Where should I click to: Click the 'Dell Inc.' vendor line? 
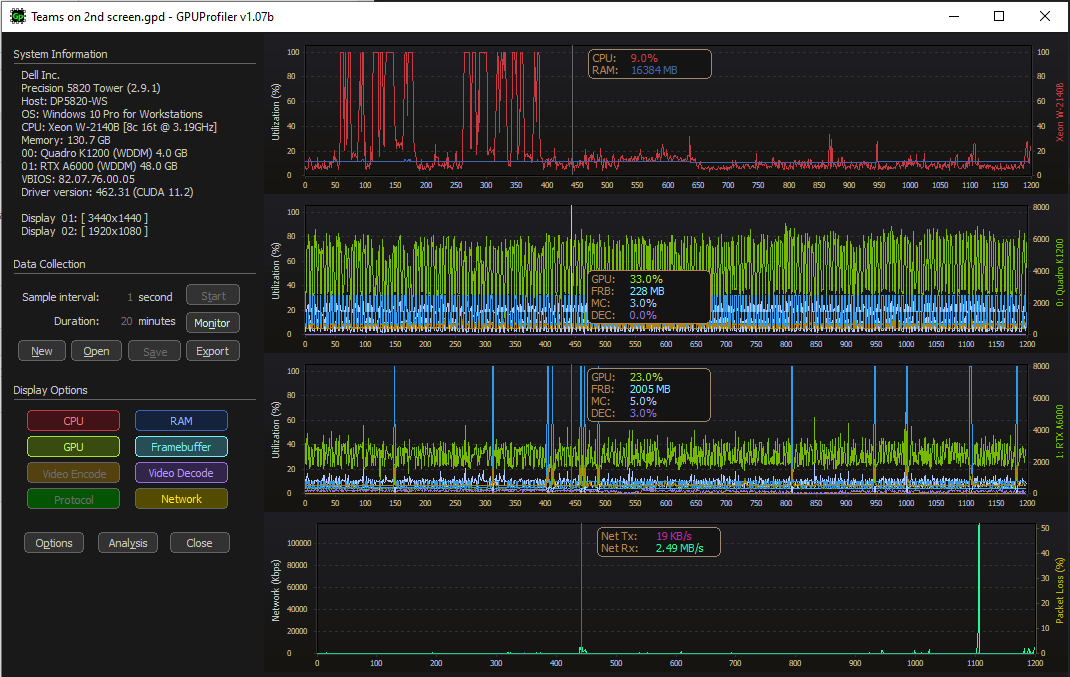(x=40, y=75)
